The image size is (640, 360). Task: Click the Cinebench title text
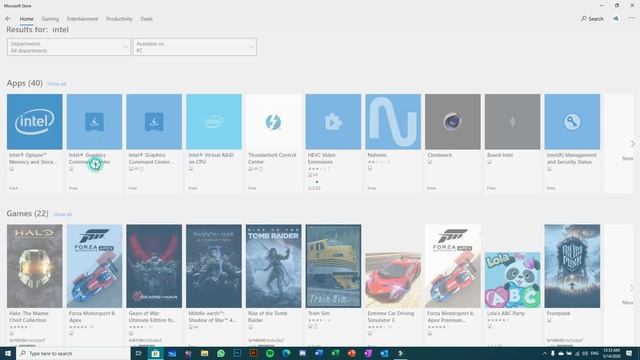click(440, 155)
